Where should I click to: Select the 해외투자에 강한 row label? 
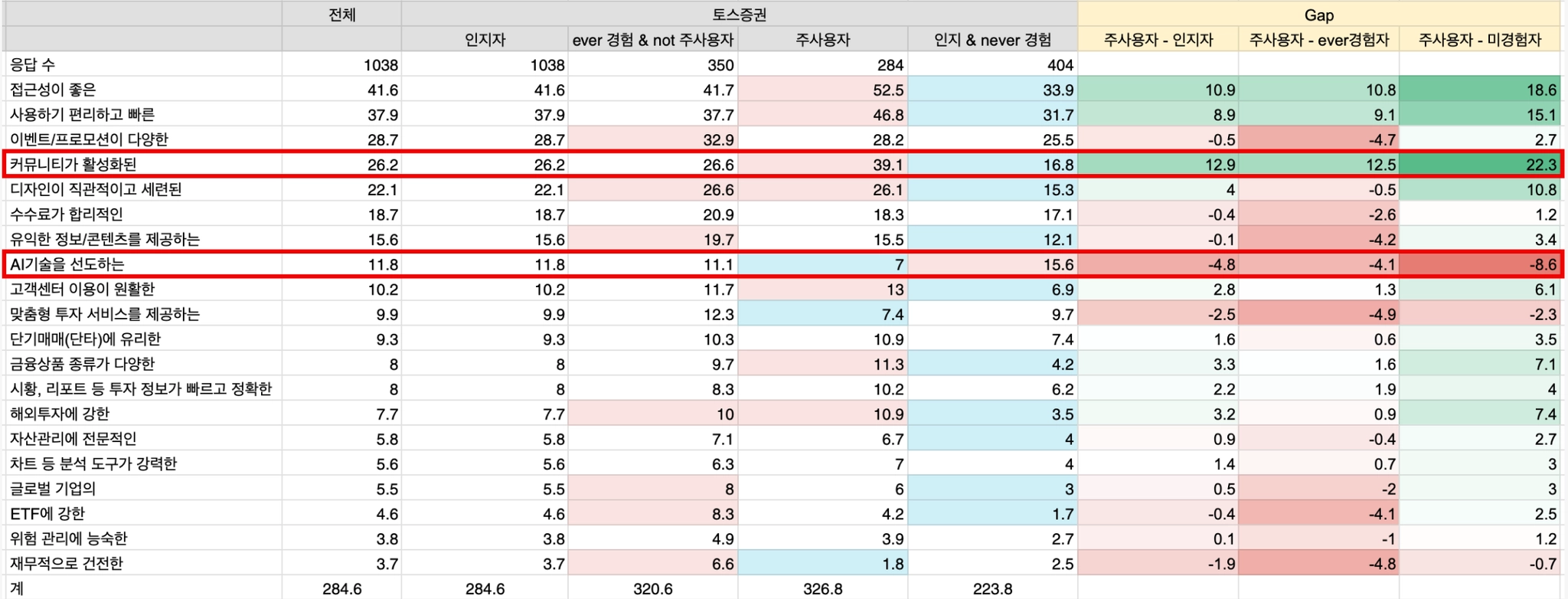(x=60, y=414)
